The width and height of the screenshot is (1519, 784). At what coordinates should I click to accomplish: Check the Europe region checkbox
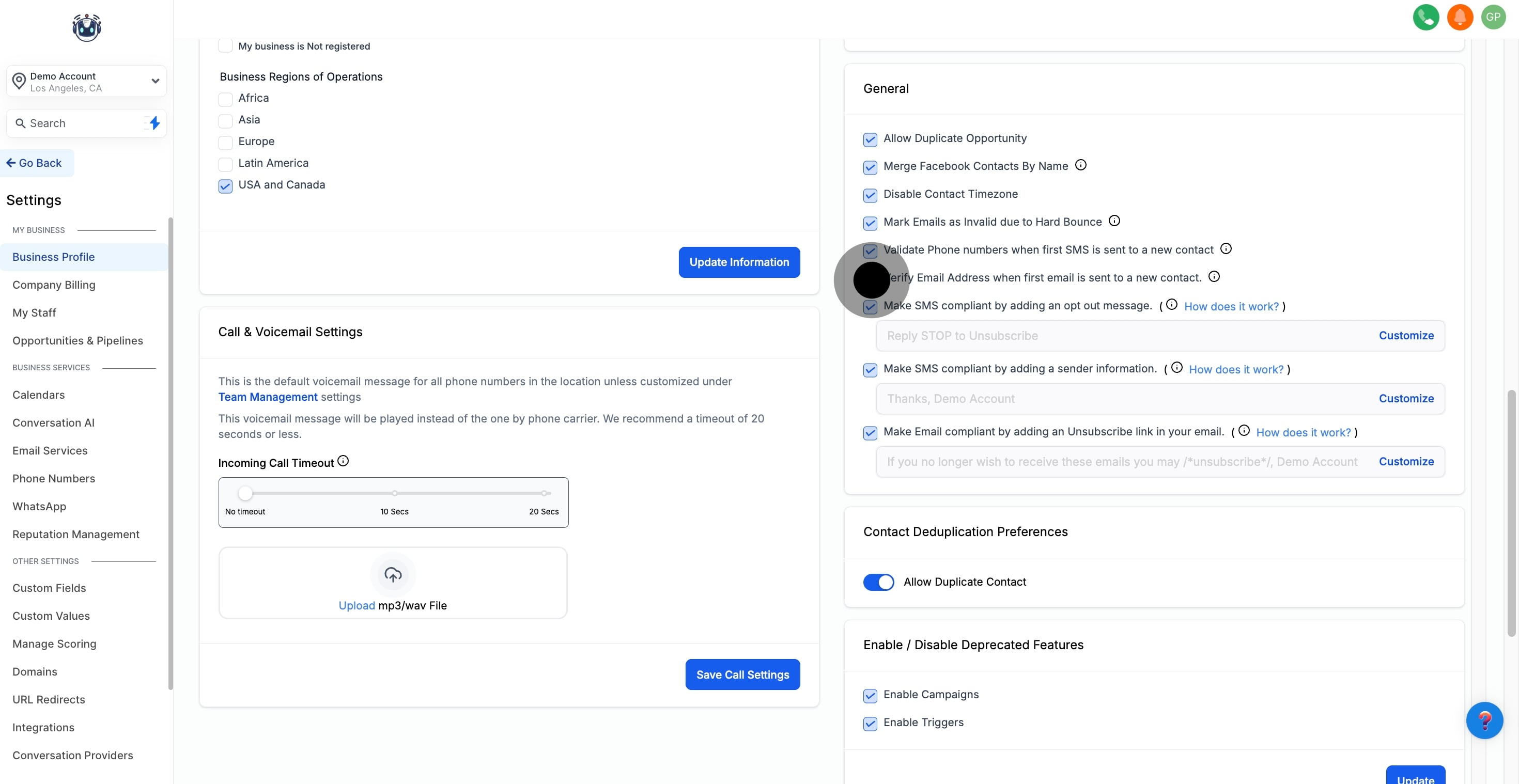tap(225, 143)
